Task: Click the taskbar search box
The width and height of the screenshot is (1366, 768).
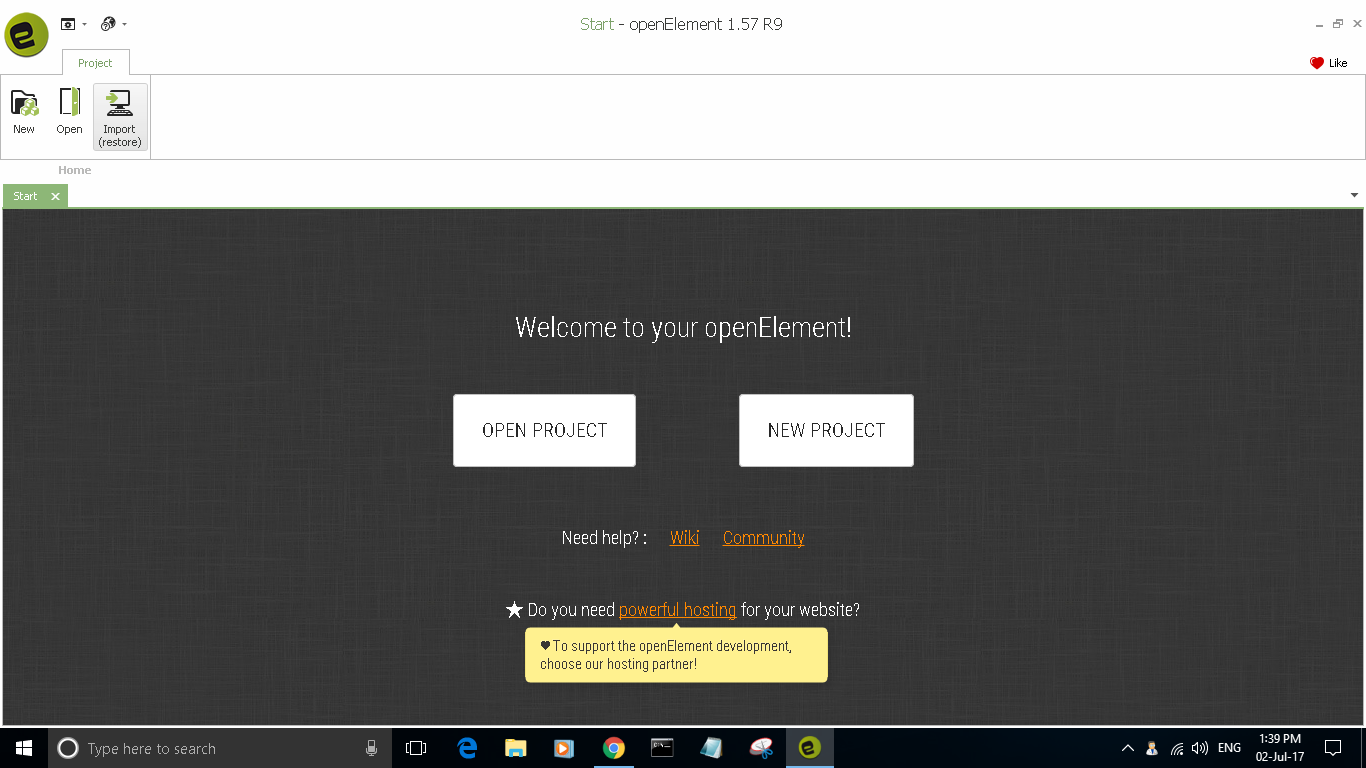Action: point(218,748)
